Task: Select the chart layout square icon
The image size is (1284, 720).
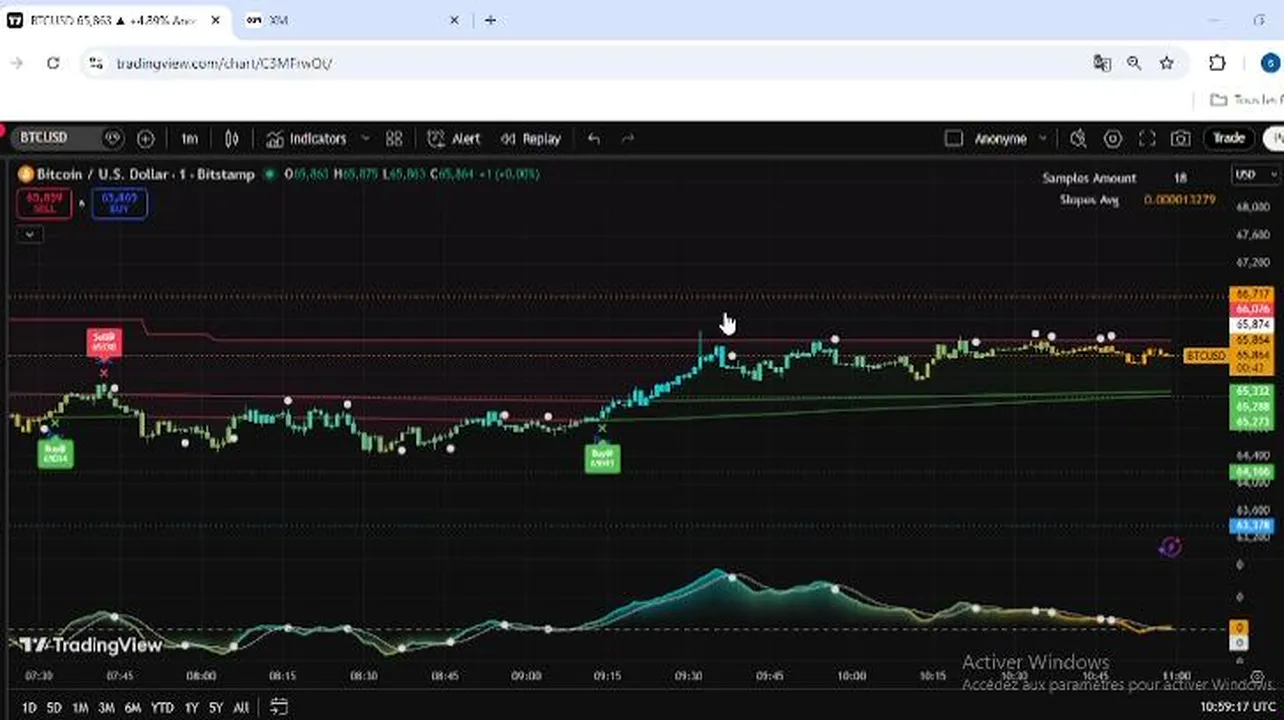Action: (x=954, y=139)
